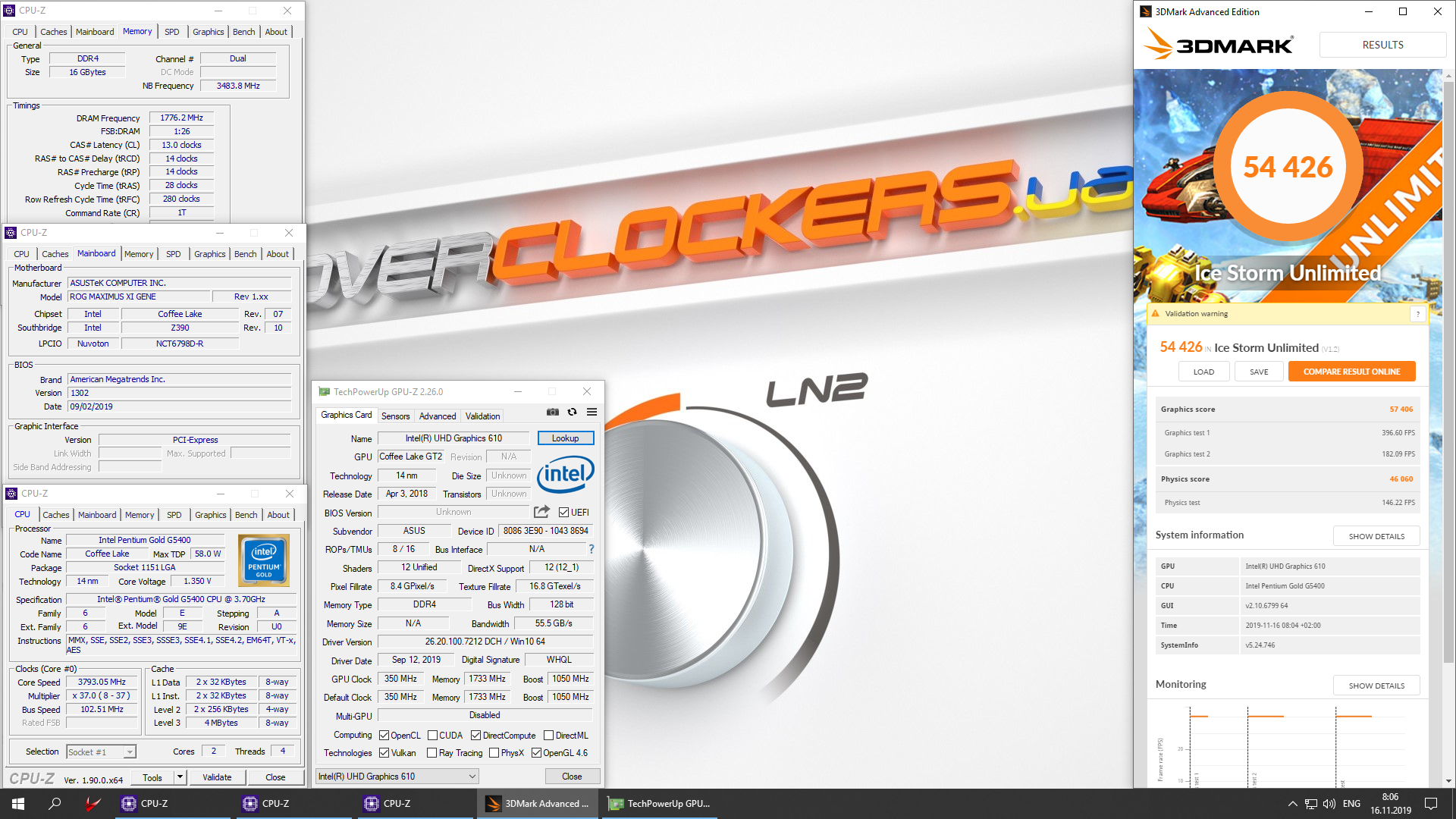Click ENG language indicator
Image resolution: width=1456 pixels, height=819 pixels.
pos(1351,804)
